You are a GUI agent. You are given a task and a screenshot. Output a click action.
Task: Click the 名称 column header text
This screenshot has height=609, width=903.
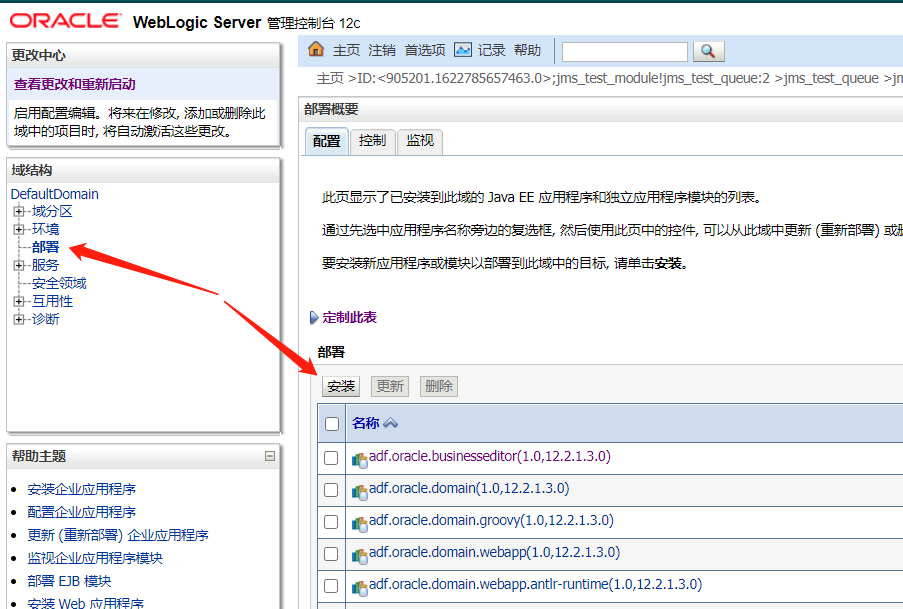click(366, 423)
